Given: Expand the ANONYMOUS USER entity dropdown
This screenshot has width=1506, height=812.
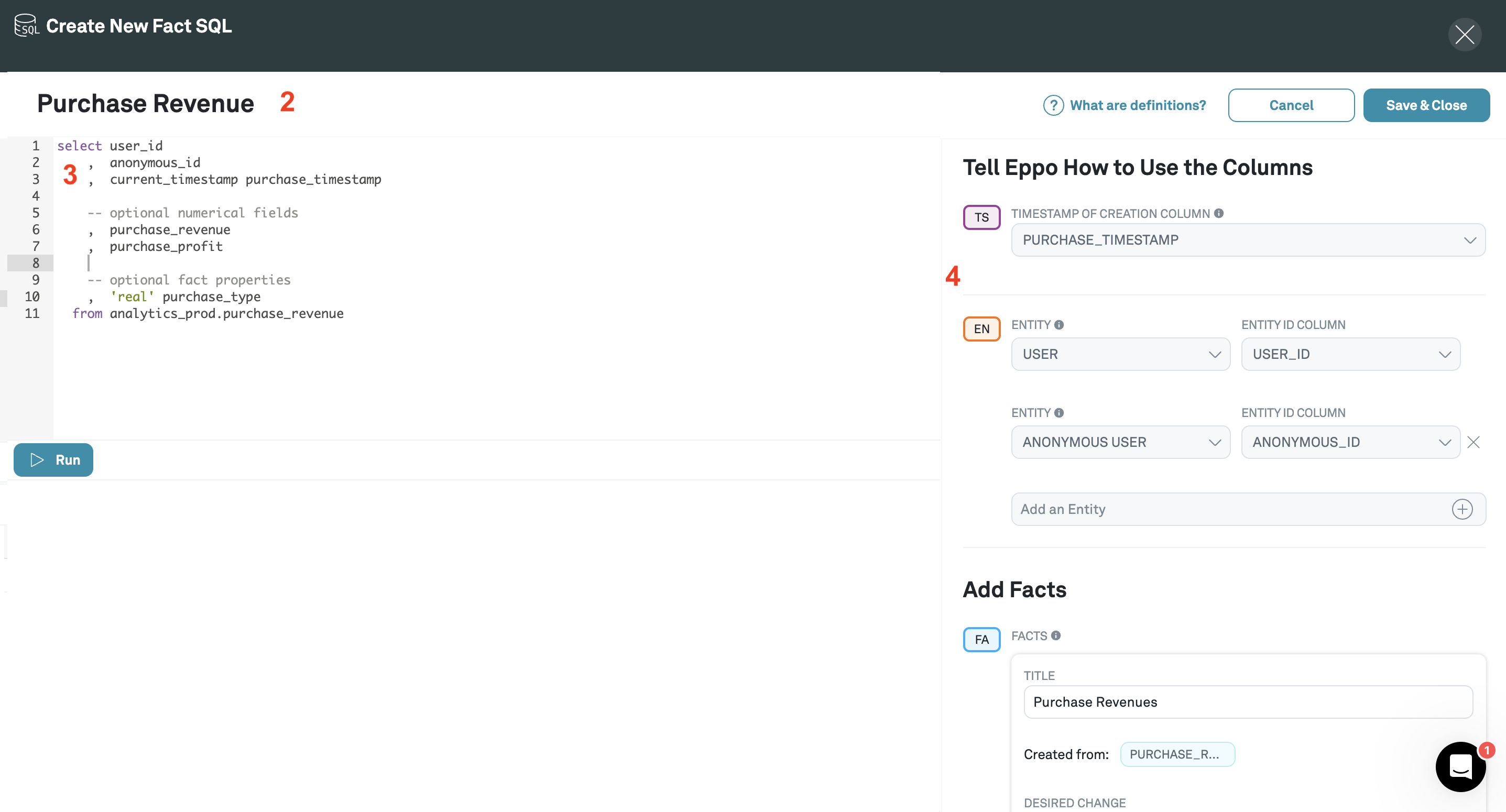Looking at the screenshot, I should pyautogui.click(x=1120, y=442).
